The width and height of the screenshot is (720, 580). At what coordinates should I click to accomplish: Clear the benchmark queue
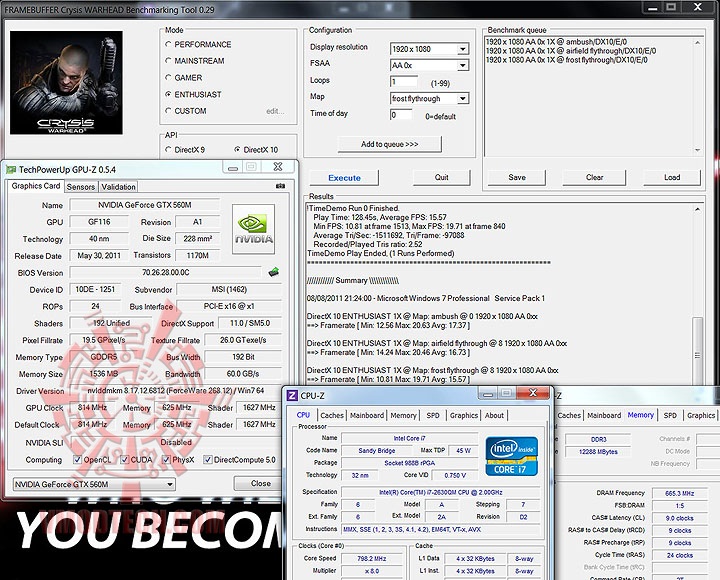tap(594, 177)
